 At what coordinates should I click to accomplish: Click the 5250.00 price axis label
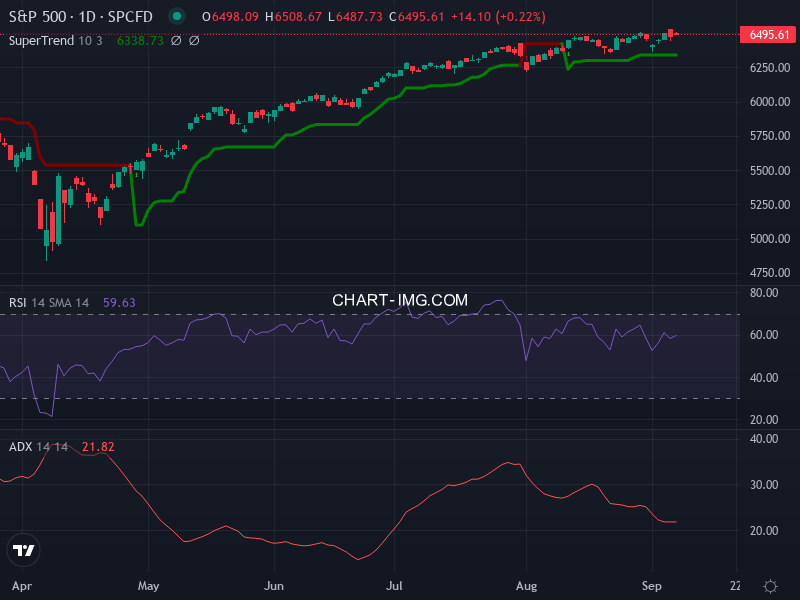point(770,205)
